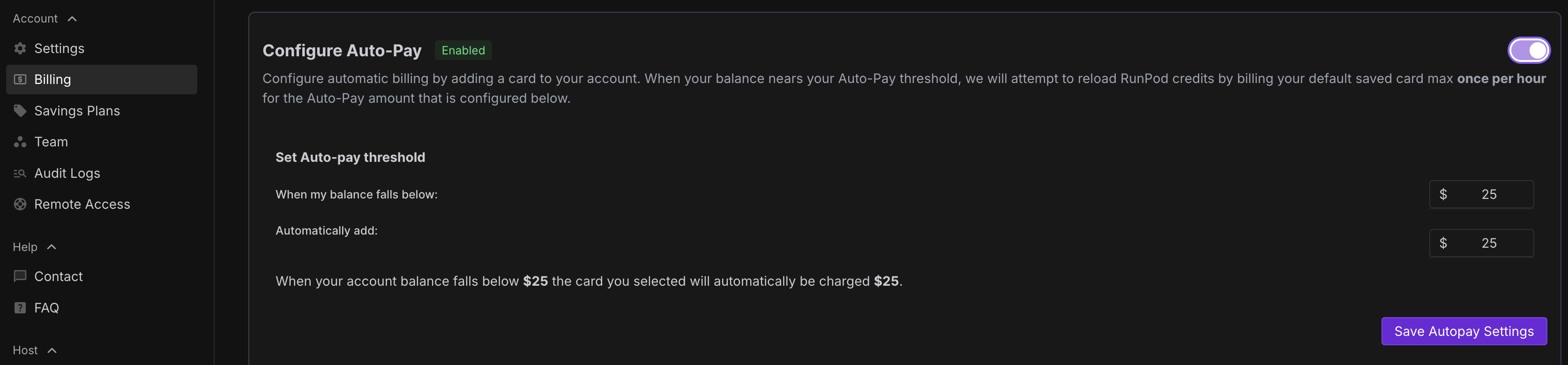Screen dimensions: 1568x365
Task: Click the Audit Logs search icon
Action: (20, 173)
